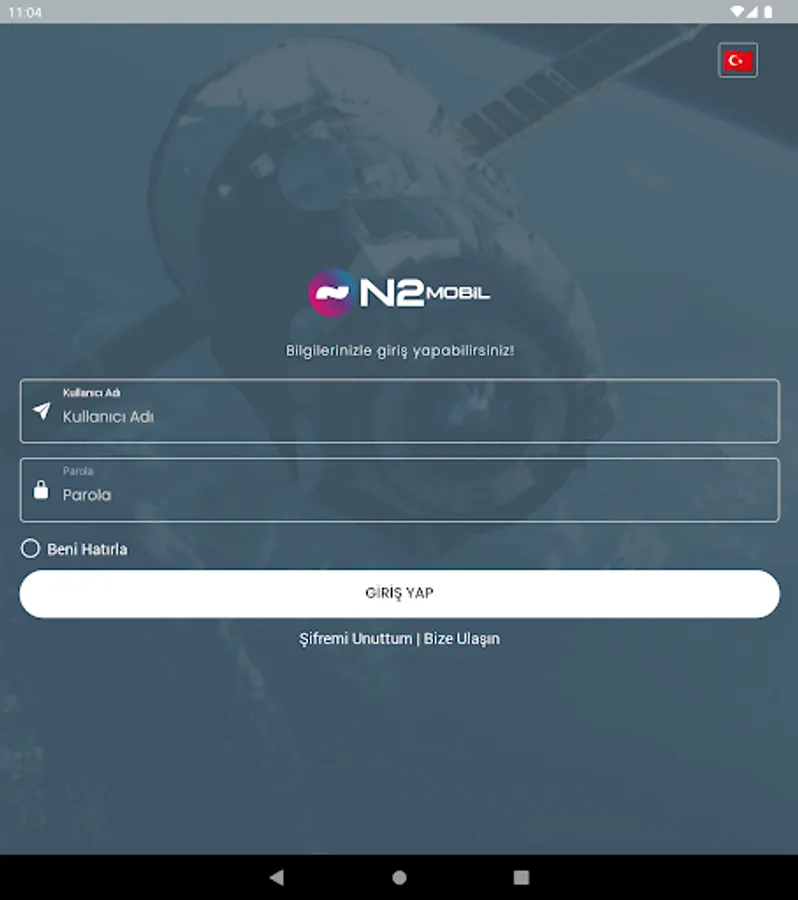
Task: Click the battery icon in status bar
Action: tap(768, 12)
